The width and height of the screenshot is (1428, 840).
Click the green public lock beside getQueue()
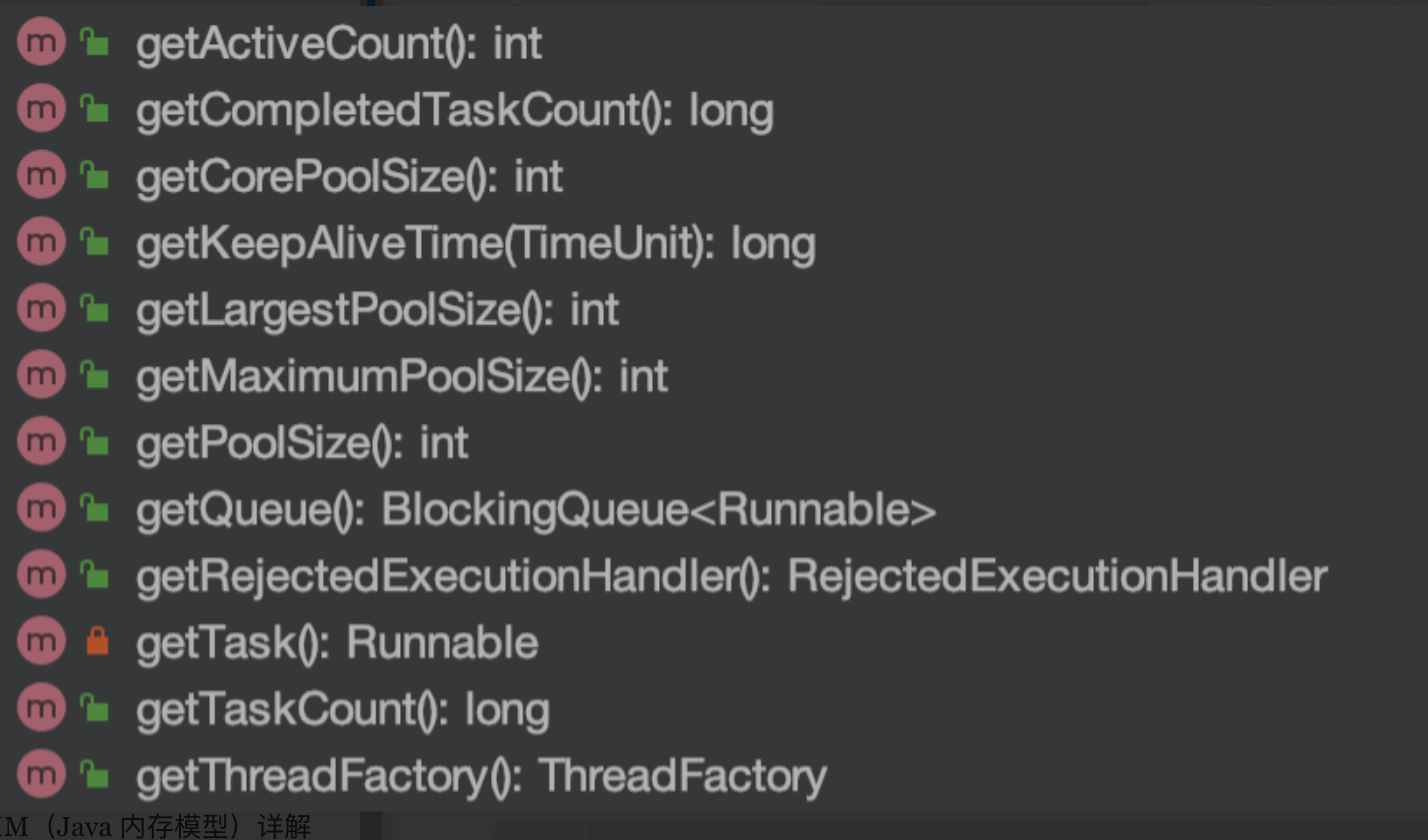tap(95, 510)
